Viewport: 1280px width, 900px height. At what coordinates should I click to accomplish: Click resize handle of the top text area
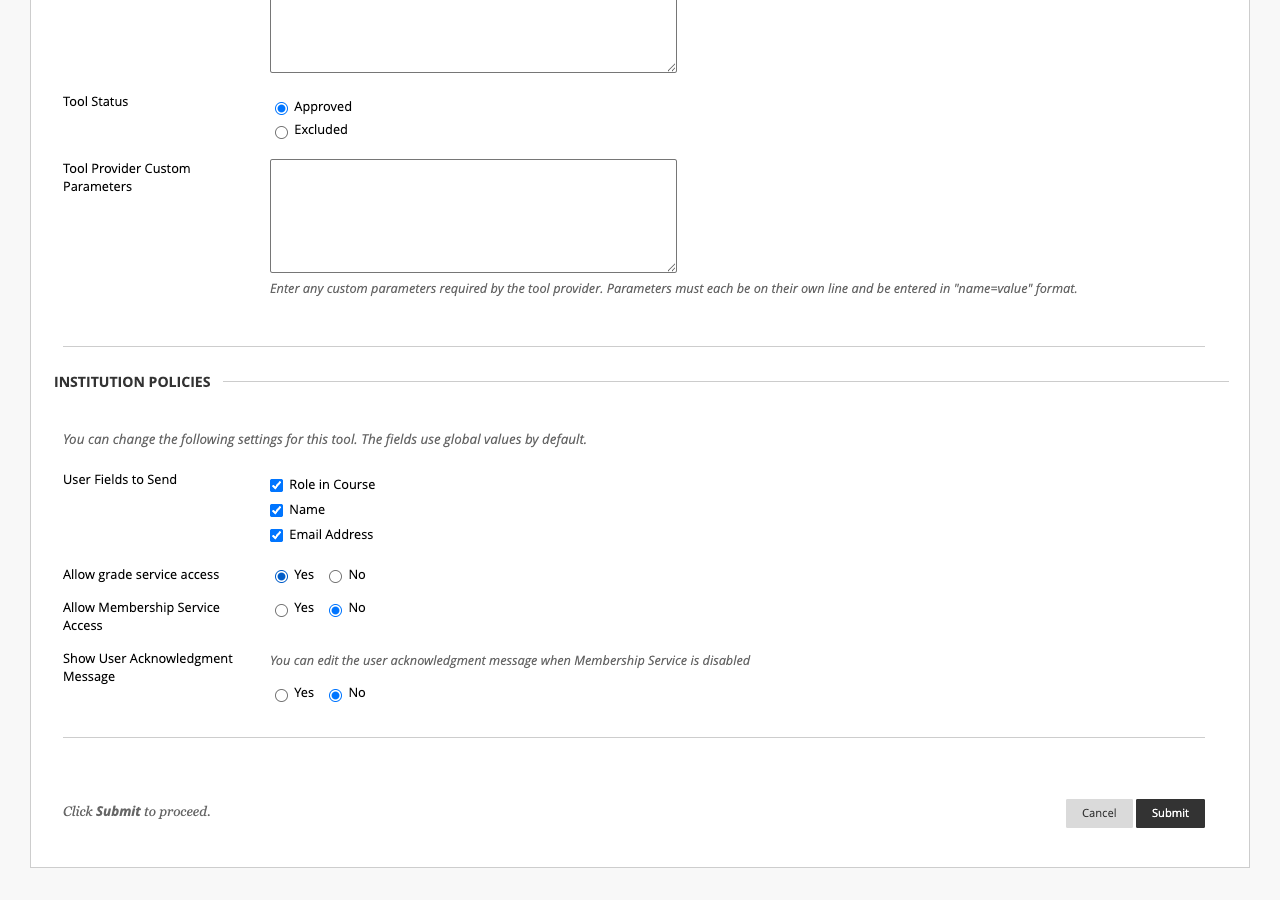671,67
